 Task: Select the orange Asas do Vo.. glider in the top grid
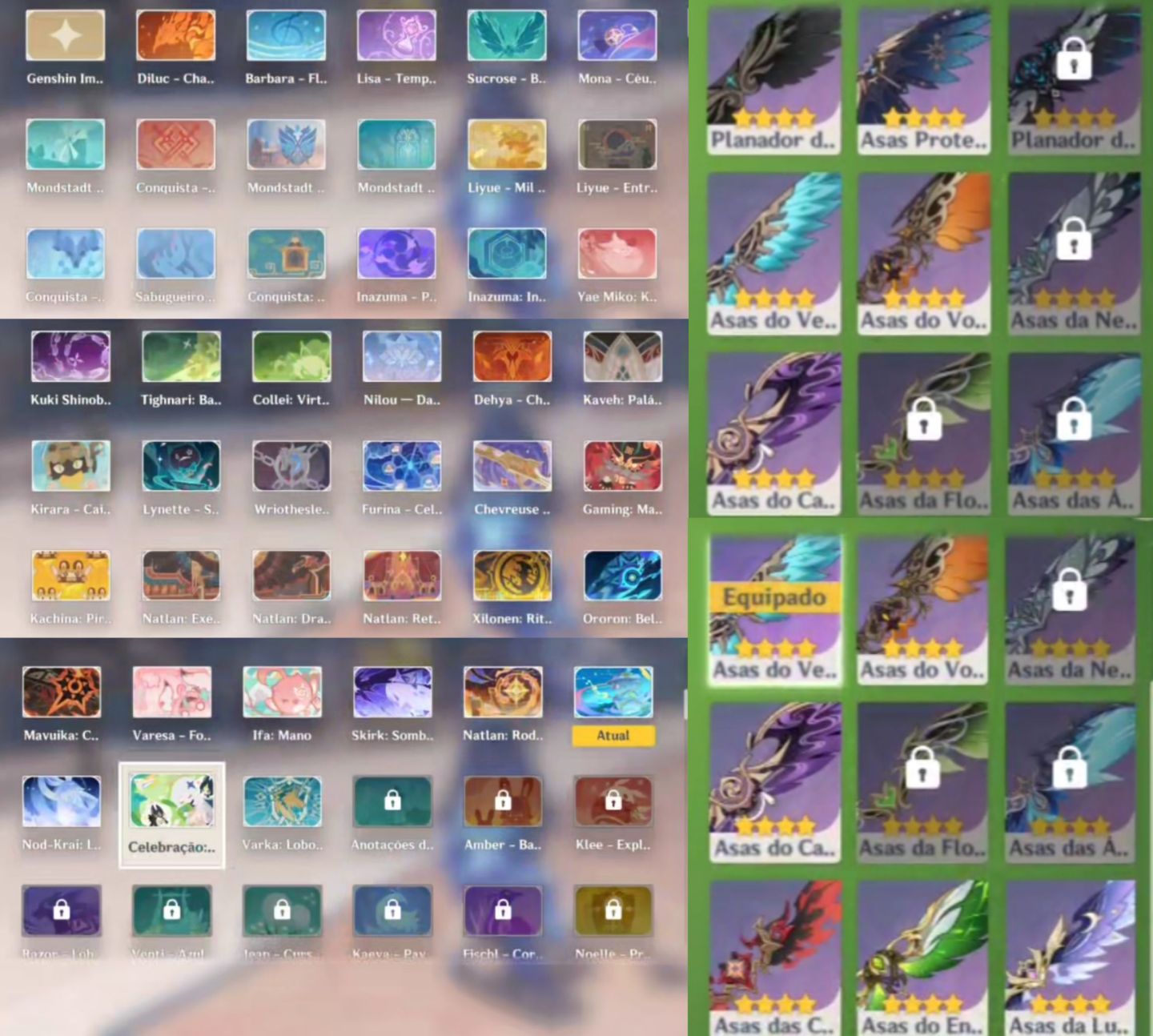tap(923, 255)
